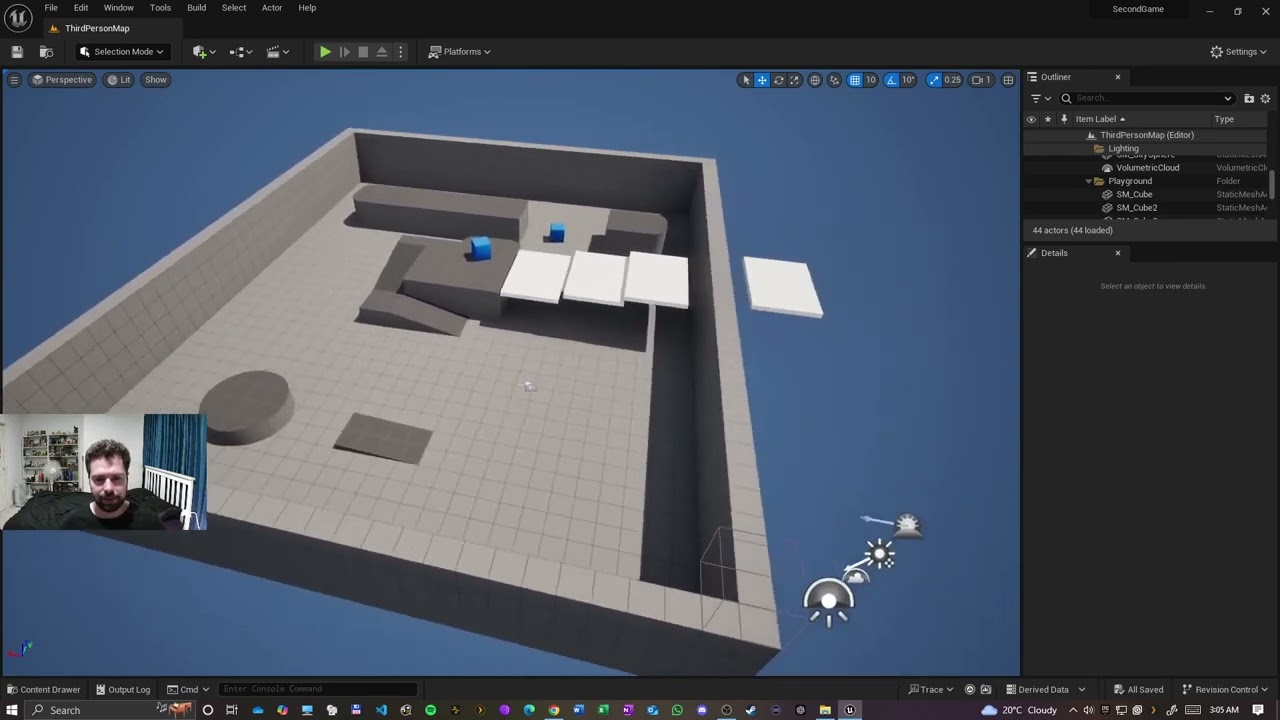Save the current level with the floppy disk icon
The height and width of the screenshot is (720, 1280).
click(x=17, y=52)
